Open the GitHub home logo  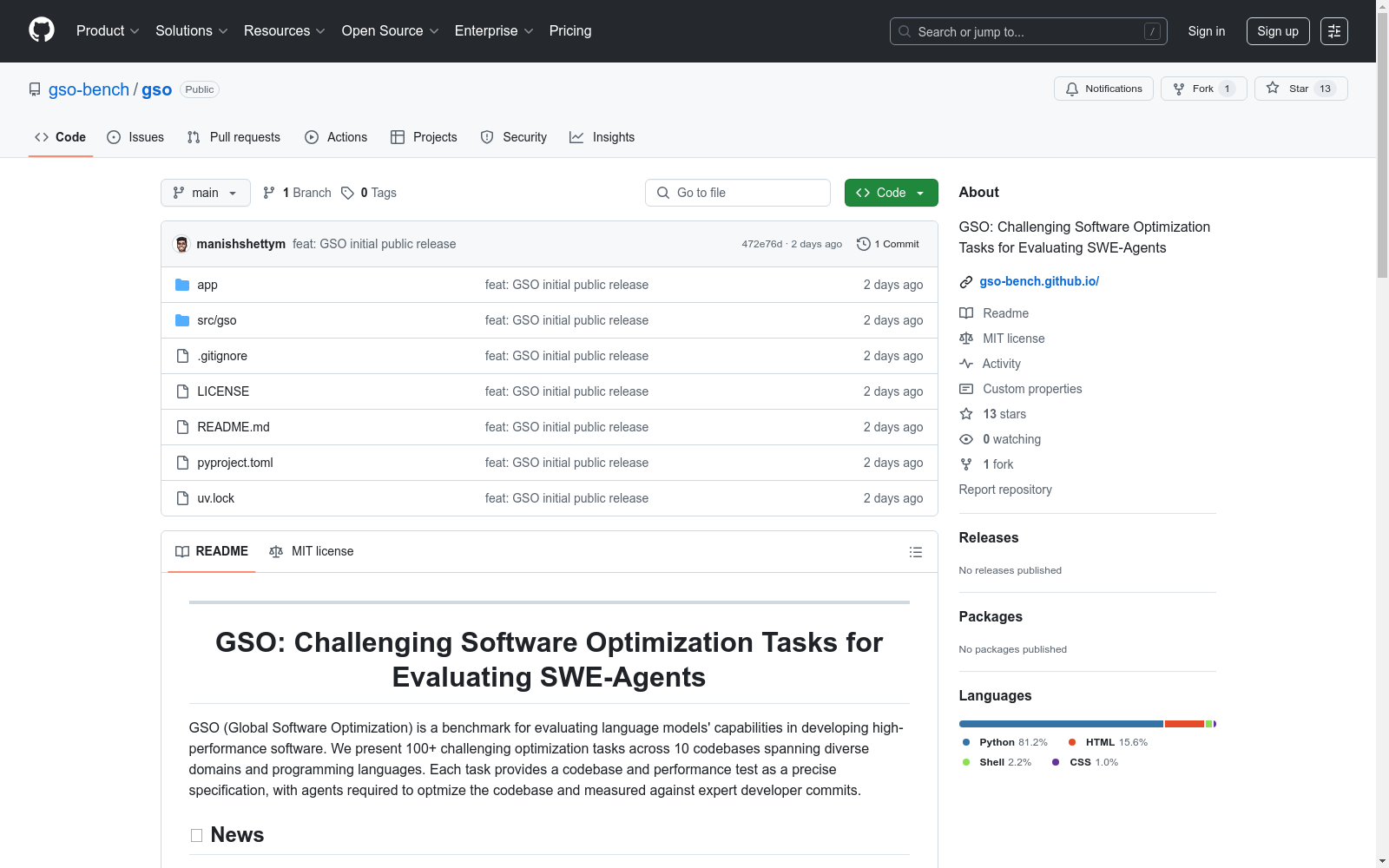point(42,30)
